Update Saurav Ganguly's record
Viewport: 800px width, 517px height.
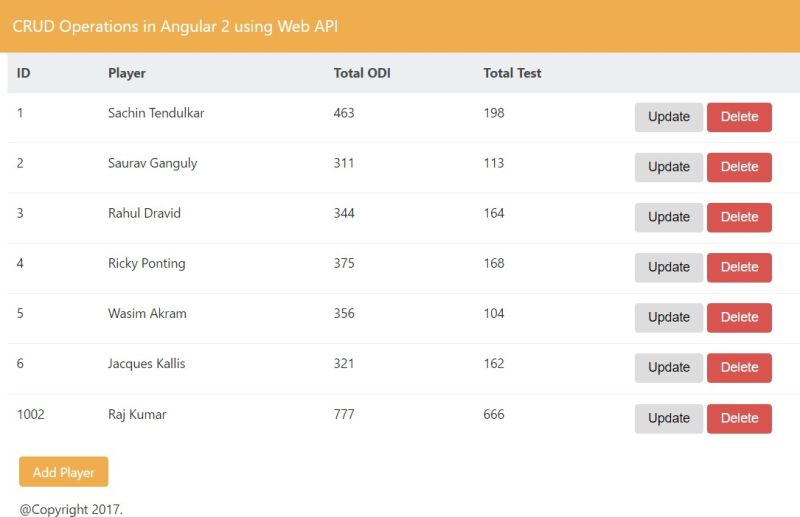click(668, 167)
